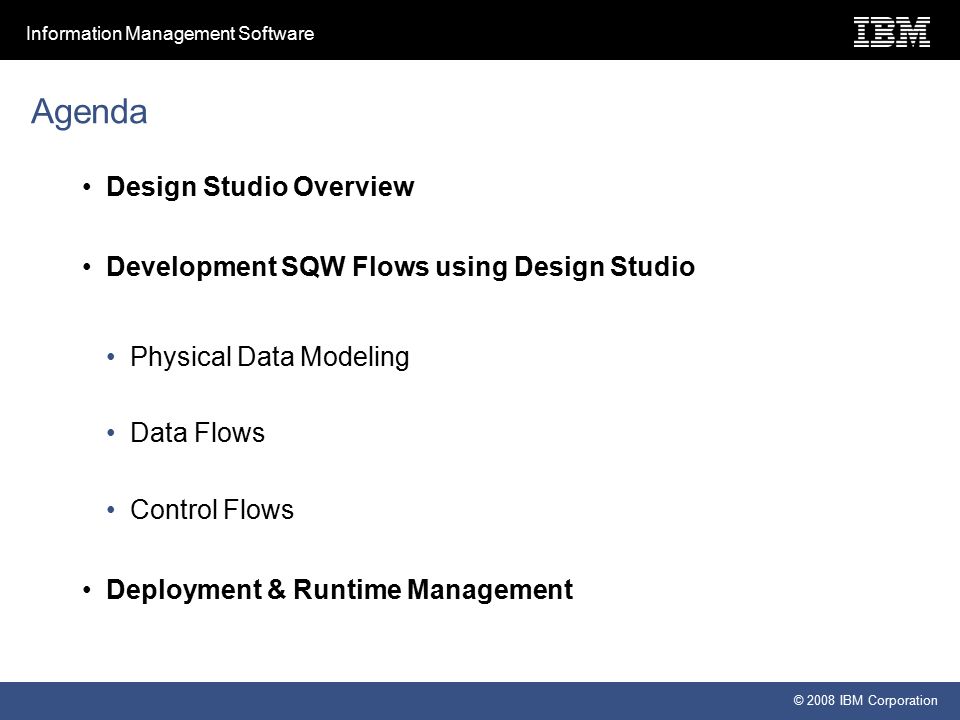
Task: Click 'Deployment & Runtime Management' bullet
Action: pyautogui.click(x=340, y=590)
